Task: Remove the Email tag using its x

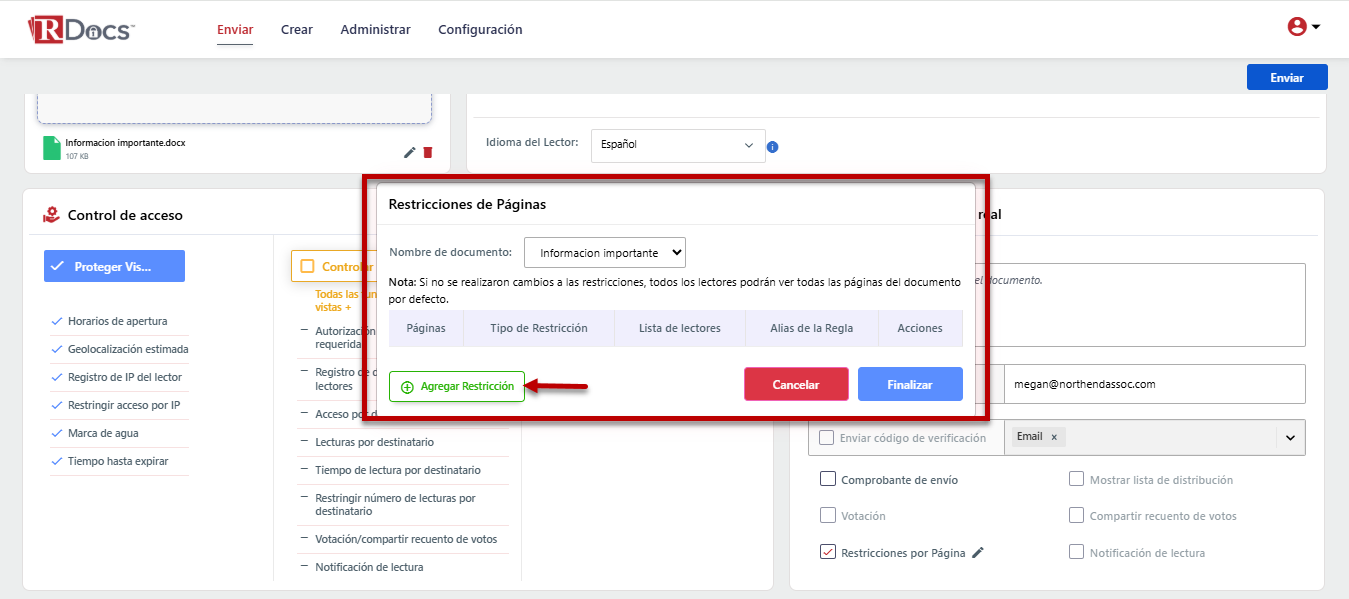Action: tap(1054, 437)
